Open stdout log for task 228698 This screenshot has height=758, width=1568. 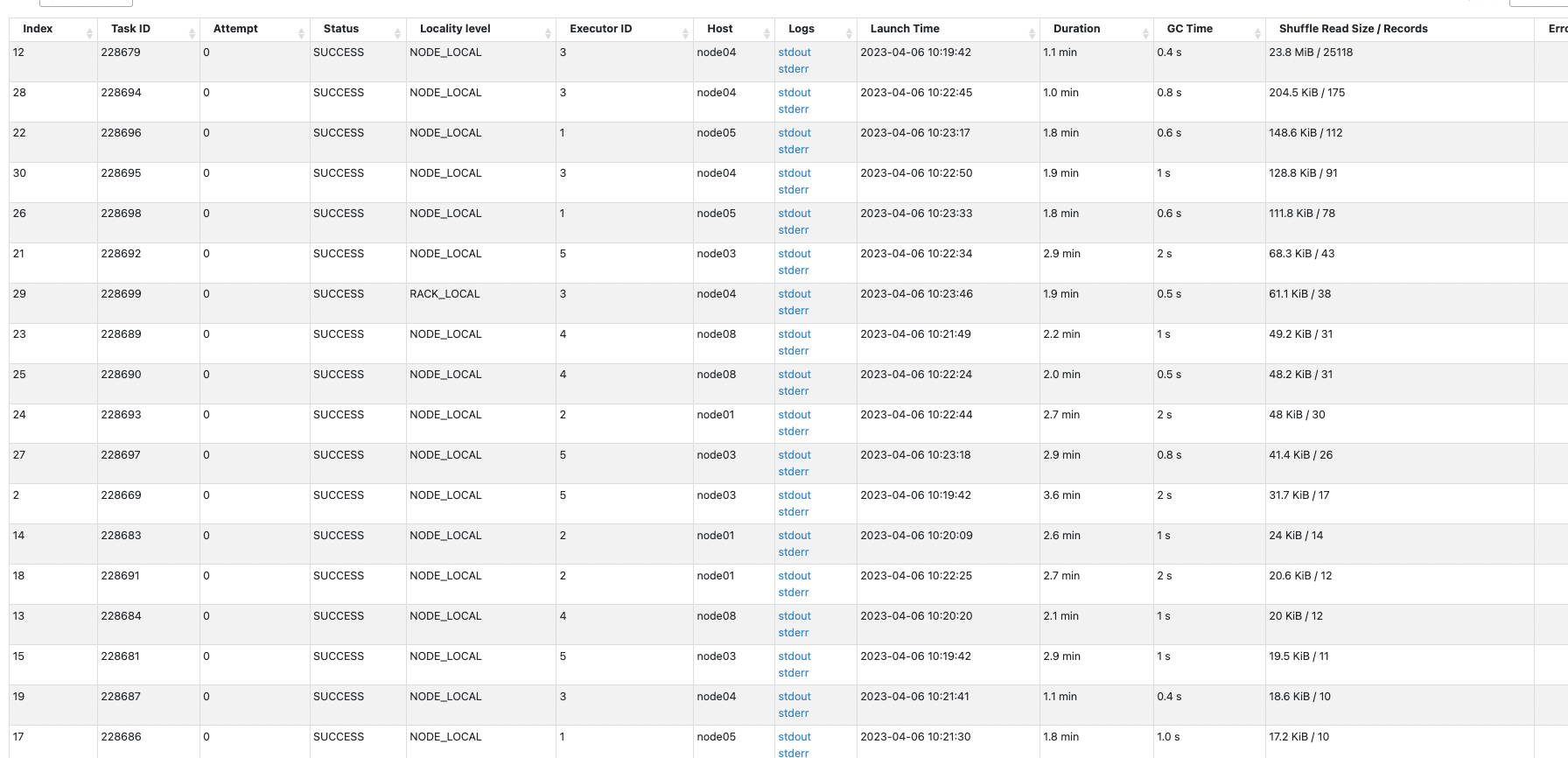[794, 214]
